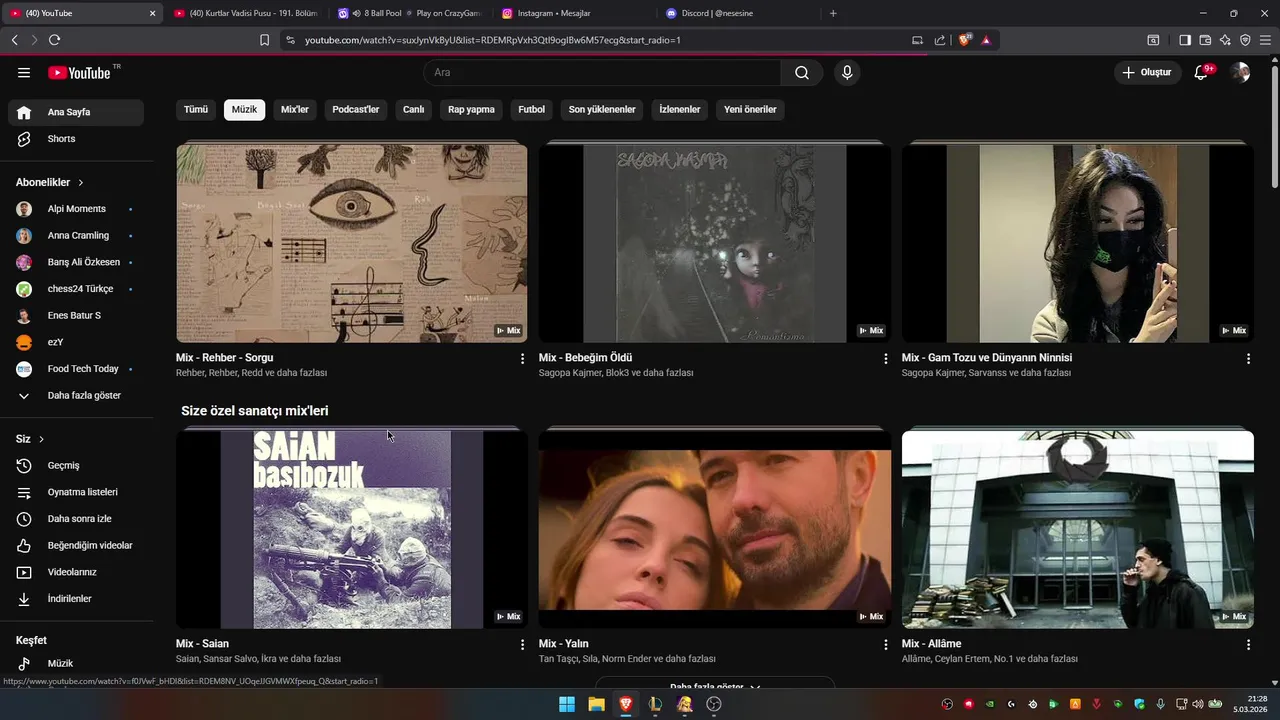
Task: Open Oynatma listeleri in the sidebar
Action: point(76,492)
